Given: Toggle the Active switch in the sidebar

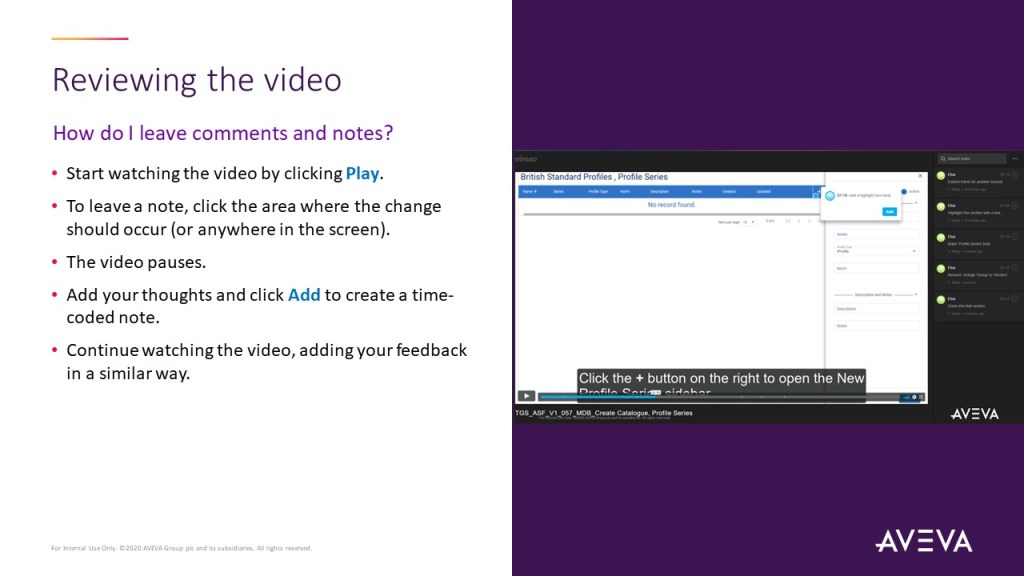Looking at the screenshot, I should coord(904,191).
